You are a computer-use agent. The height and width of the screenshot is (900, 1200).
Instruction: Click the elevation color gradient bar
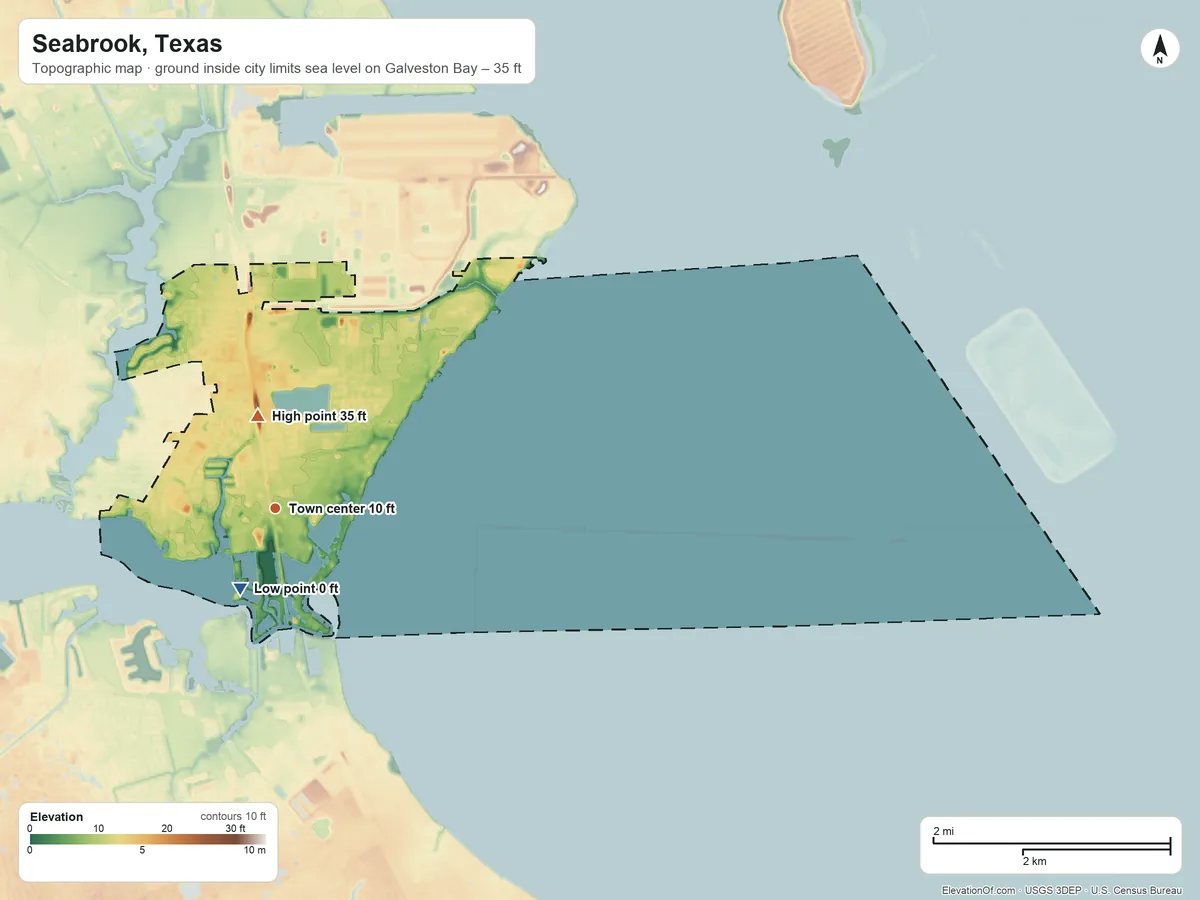(148, 840)
